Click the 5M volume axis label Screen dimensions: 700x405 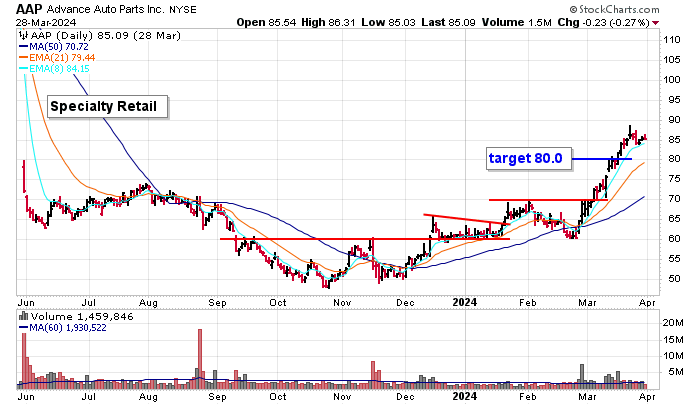(675, 372)
